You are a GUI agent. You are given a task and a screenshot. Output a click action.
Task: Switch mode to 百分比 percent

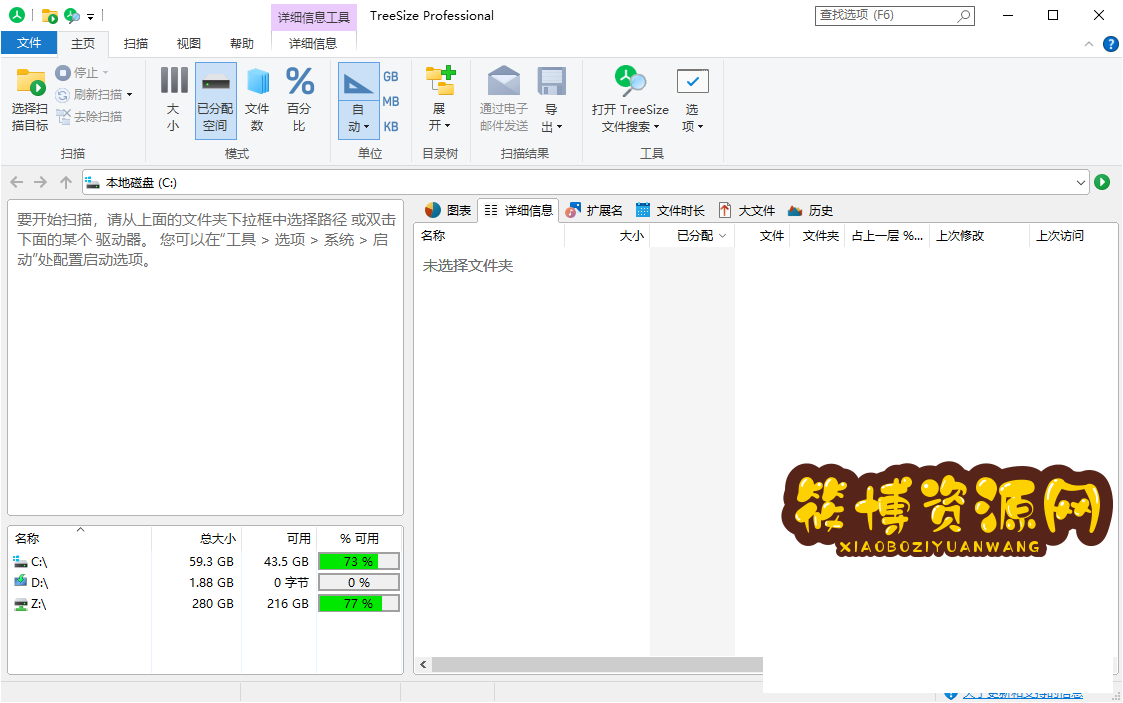[x=299, y=100]
